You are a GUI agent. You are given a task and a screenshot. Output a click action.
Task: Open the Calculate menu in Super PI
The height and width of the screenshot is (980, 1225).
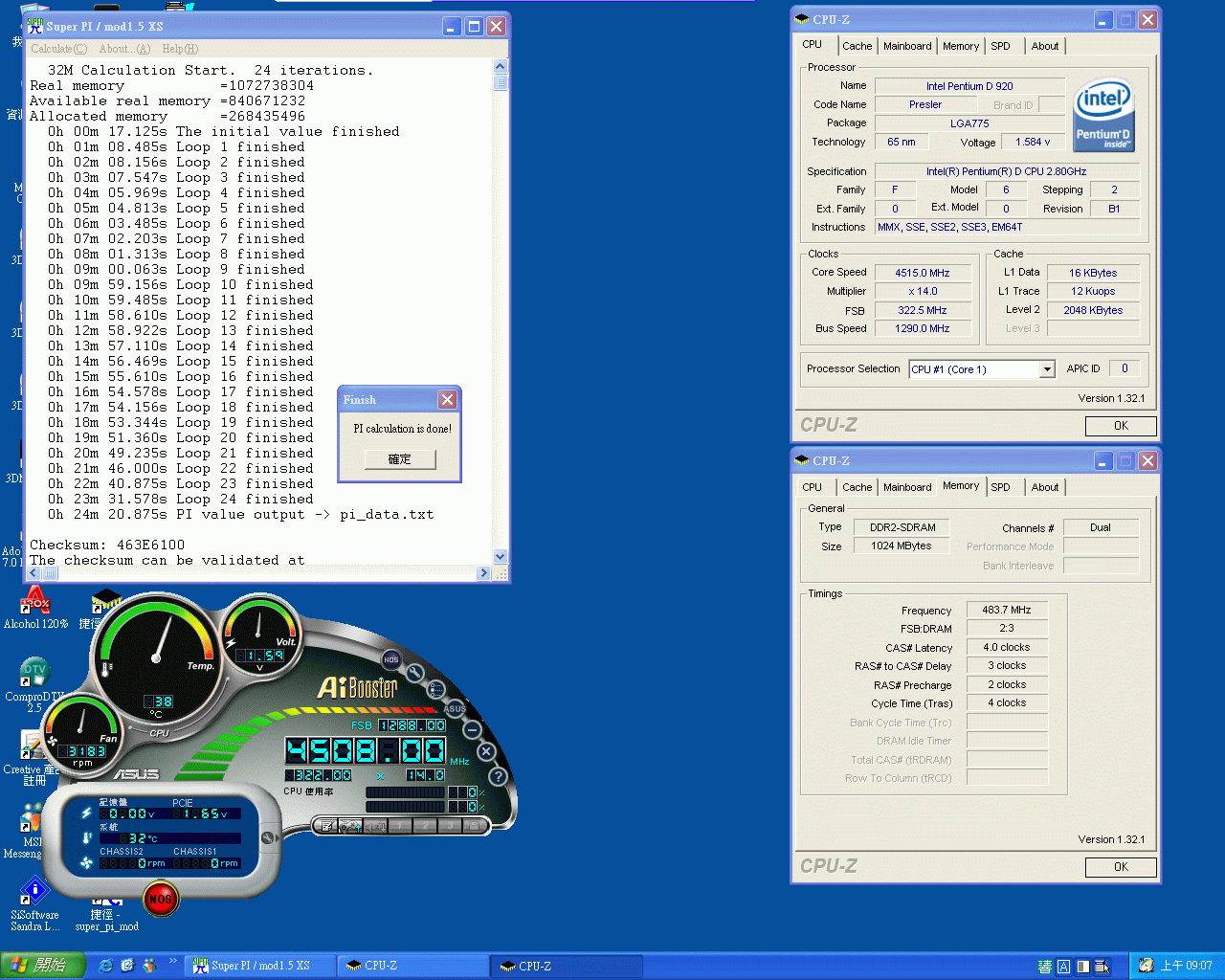58,49
